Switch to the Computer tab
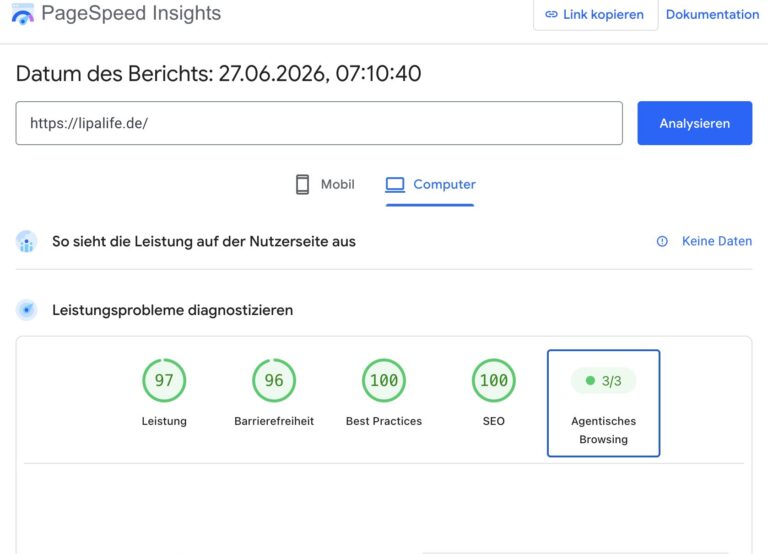This screenshot has height=554, width=768. [x=430, y=185]
